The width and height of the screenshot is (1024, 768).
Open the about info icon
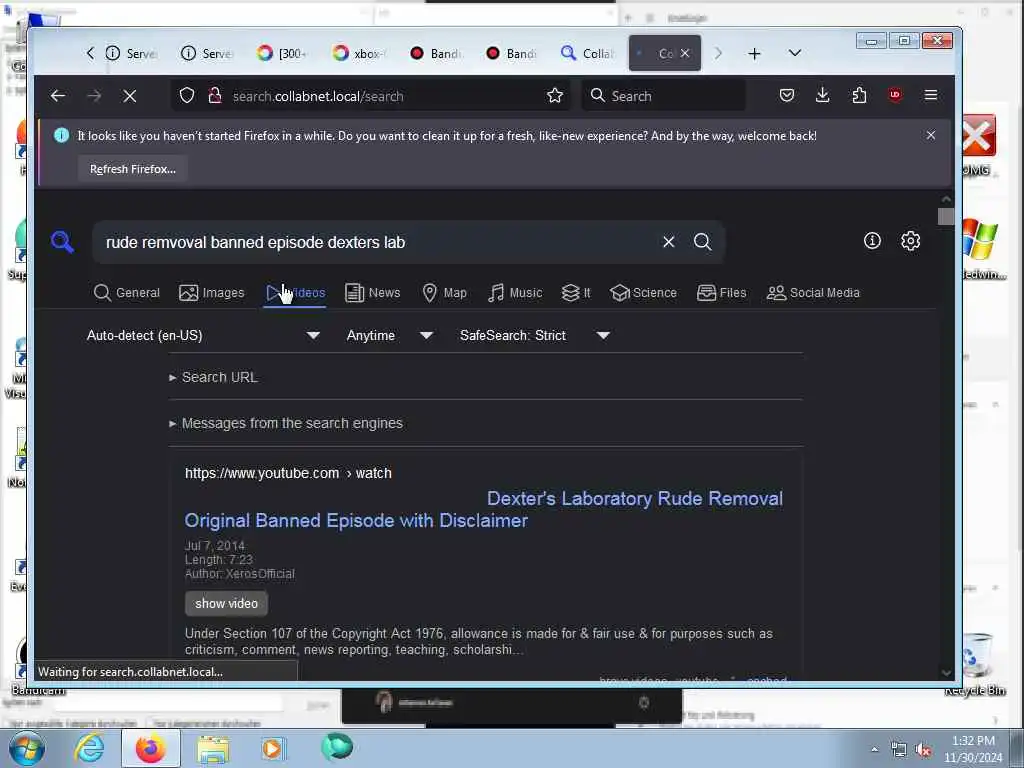pyautogui.click(x=872, y=241)
